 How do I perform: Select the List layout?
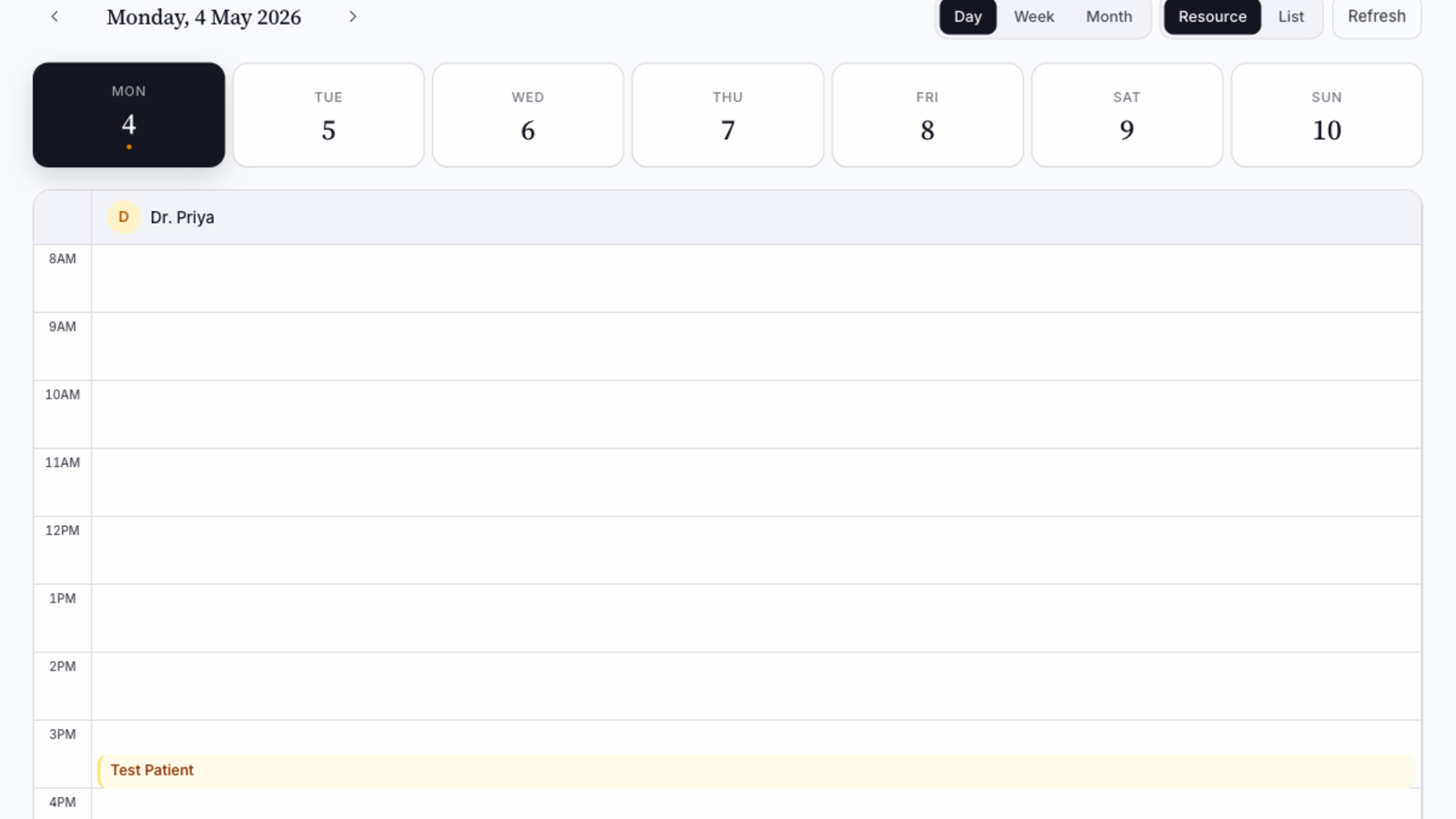pos(1290,16)
